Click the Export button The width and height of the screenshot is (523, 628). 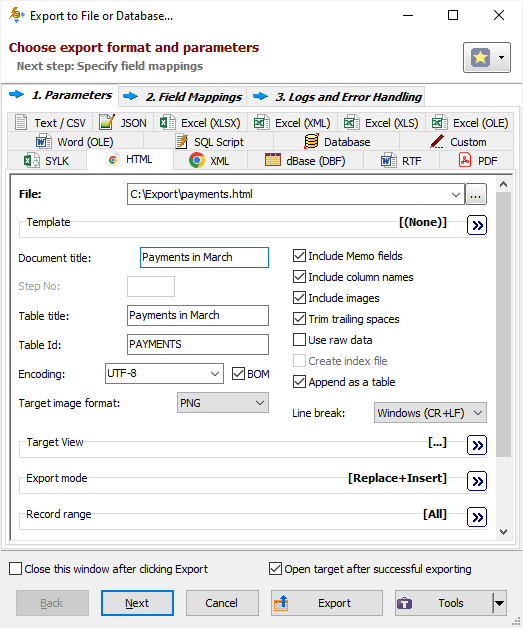[327, 603]
